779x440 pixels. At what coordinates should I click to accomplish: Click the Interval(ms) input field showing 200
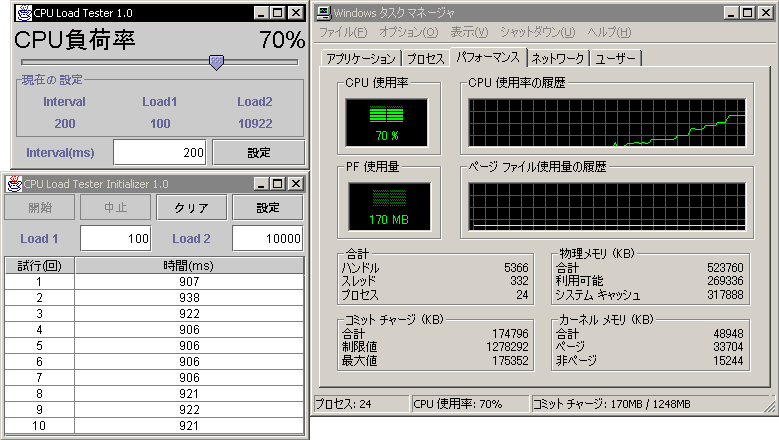[159, 152]
